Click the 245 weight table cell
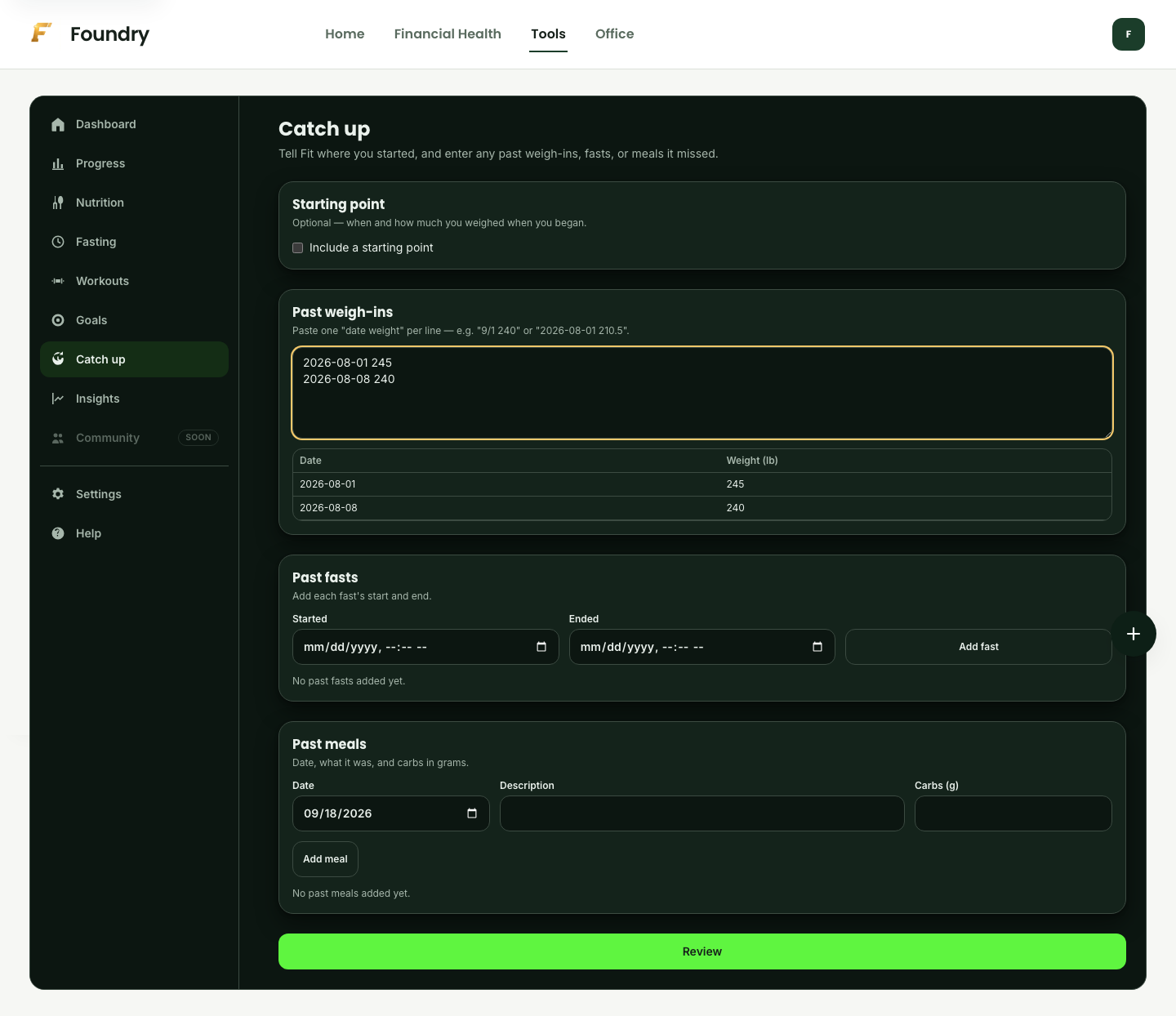 915,484
